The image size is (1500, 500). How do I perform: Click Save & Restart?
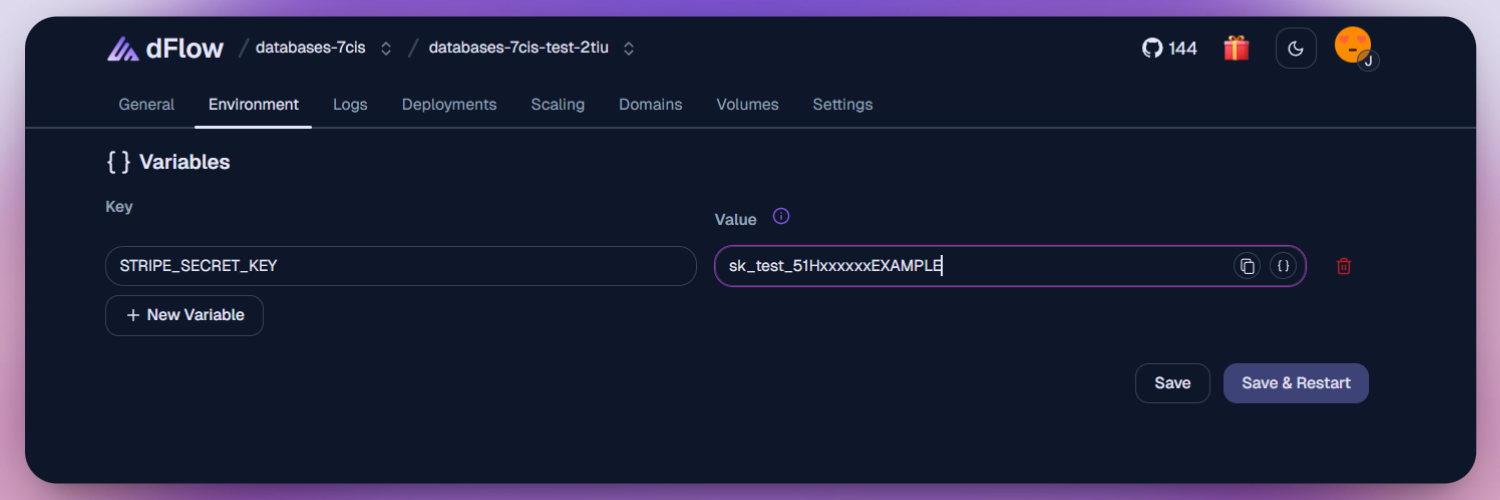point(1295,383)
